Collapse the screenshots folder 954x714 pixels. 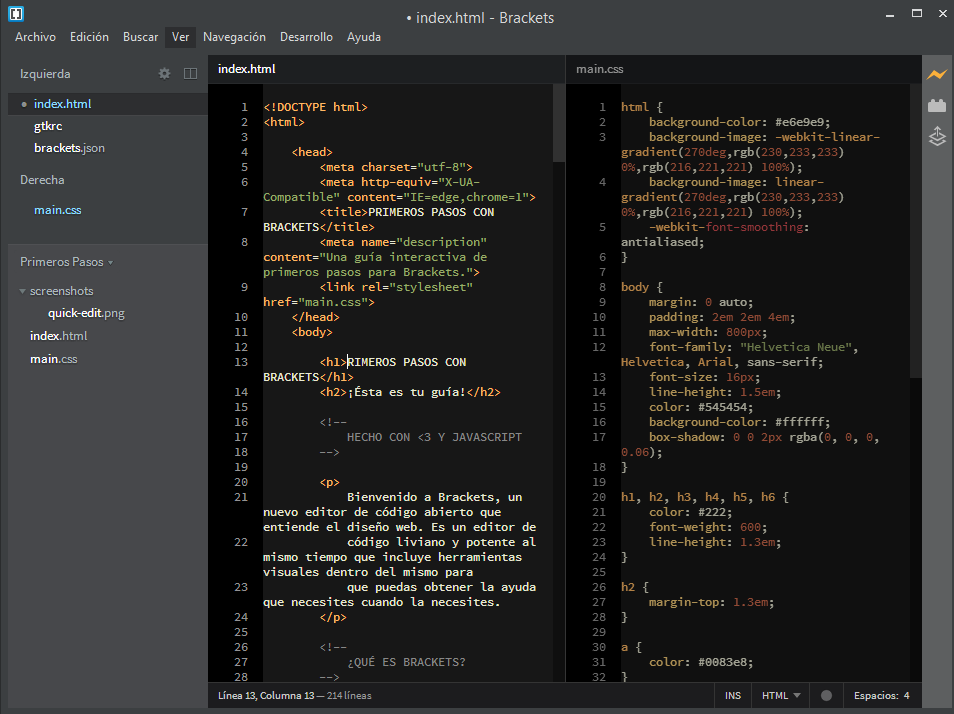[23, 291]
